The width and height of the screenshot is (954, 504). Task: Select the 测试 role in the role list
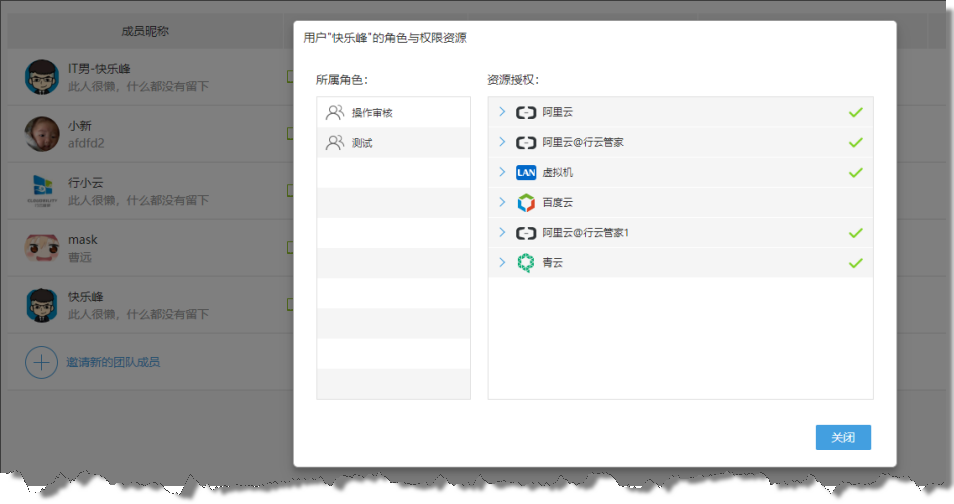(362, 143)
